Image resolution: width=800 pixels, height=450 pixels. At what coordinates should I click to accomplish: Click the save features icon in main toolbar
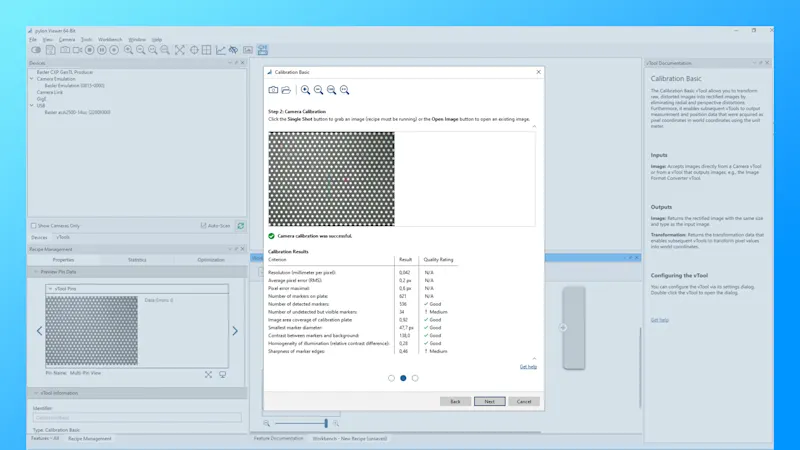click(51, 50)
